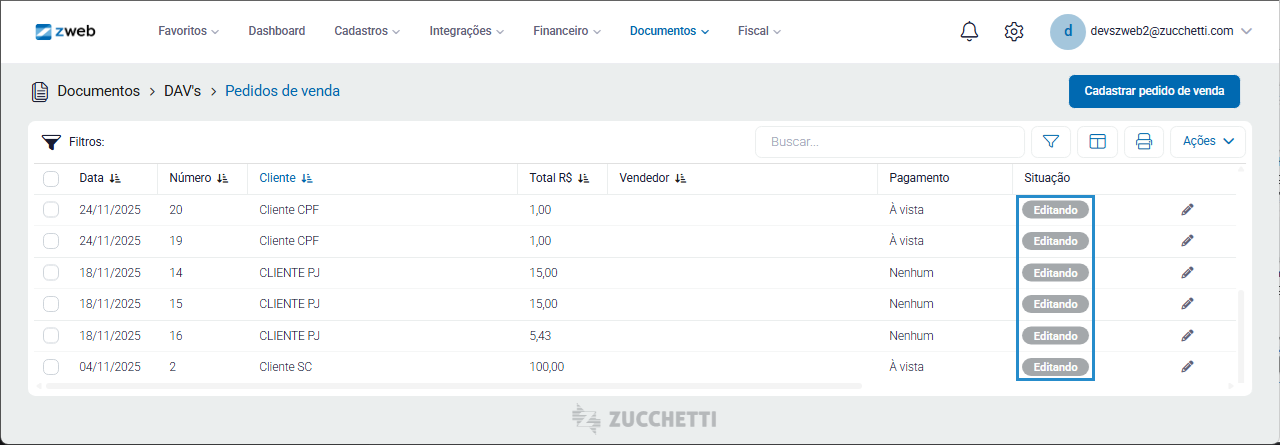The image size is (1280, 445).
Task: Check the box for order number 19
Action: [51, 241]
